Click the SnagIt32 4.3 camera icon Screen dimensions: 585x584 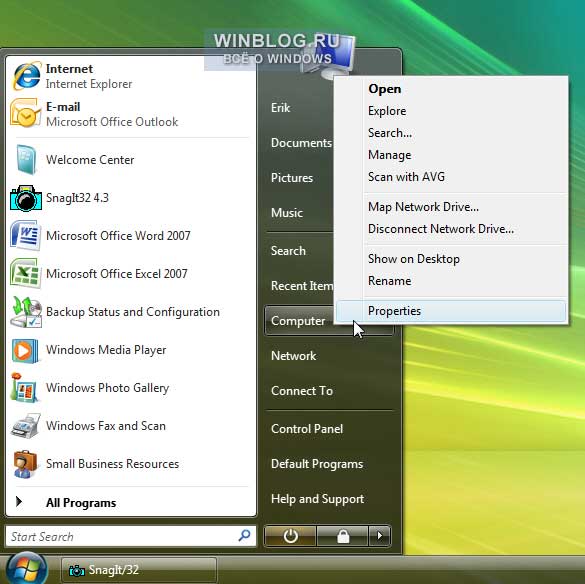coord(26,198)
